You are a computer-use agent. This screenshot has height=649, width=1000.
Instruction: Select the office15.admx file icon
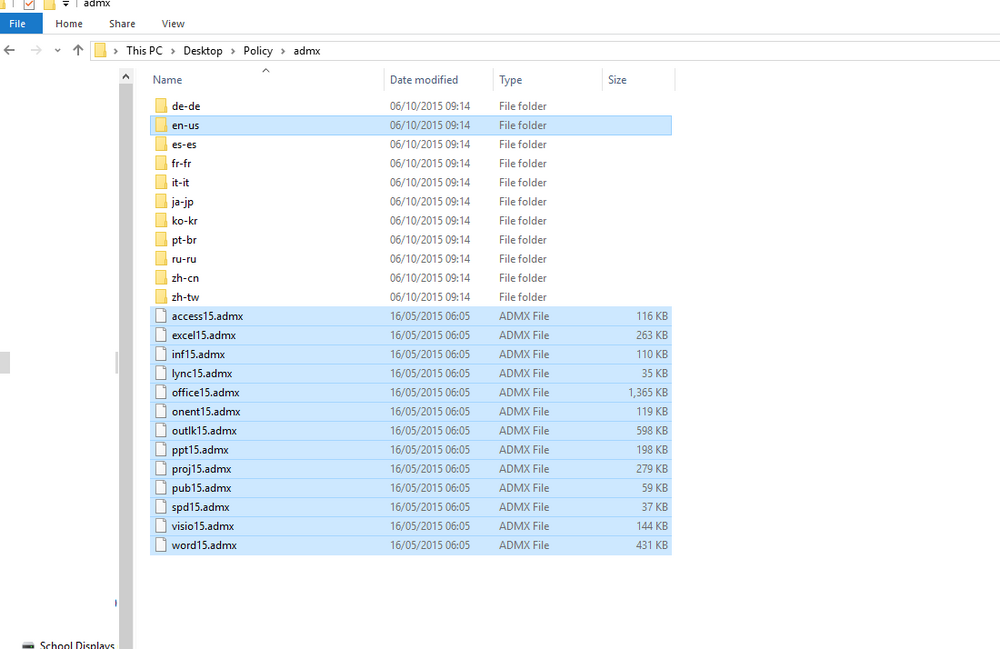(x=161, y=393)
